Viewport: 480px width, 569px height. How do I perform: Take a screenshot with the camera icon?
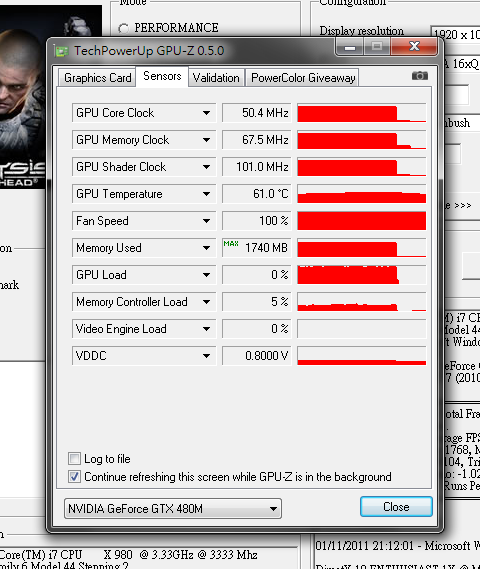(420, 76)
